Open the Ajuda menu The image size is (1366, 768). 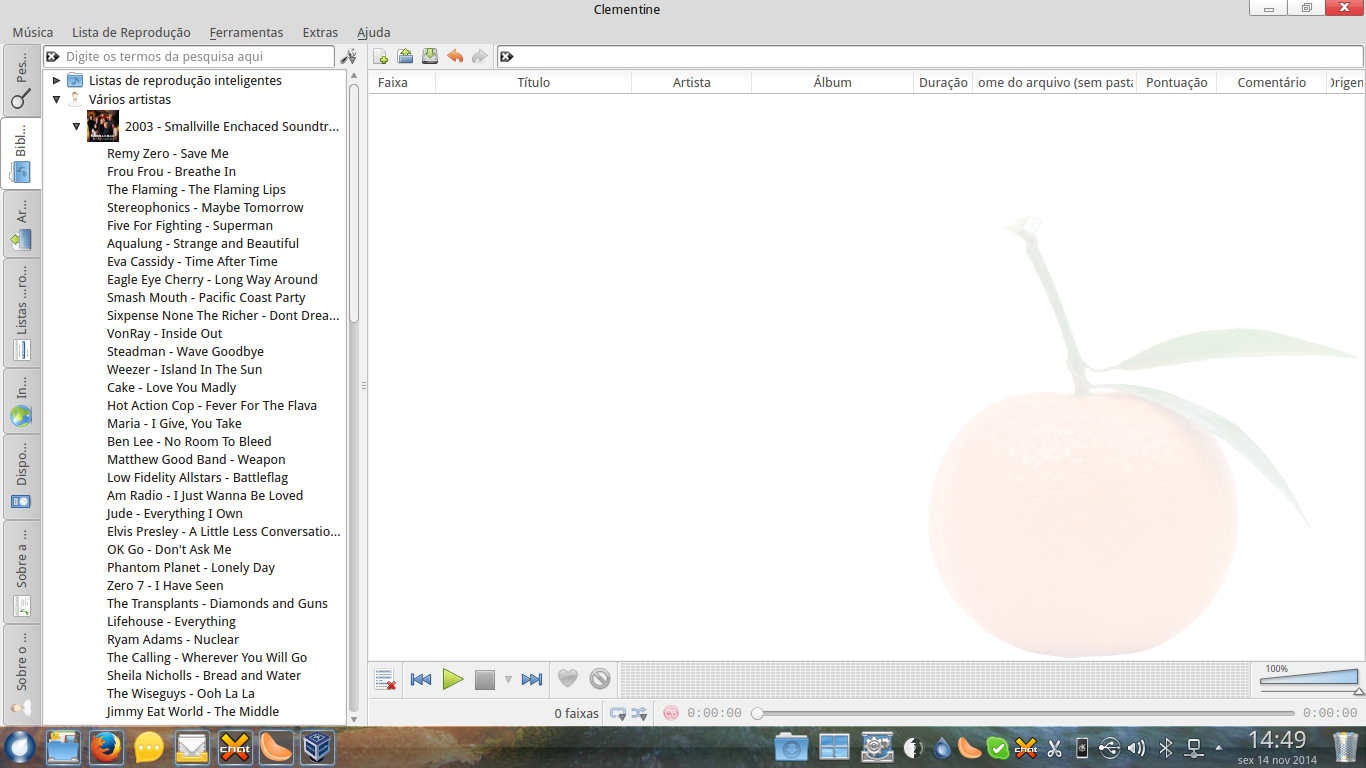[x=374, y=33]
